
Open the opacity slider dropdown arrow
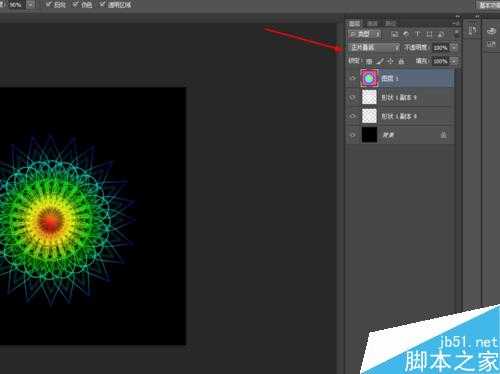click(454, 48)
